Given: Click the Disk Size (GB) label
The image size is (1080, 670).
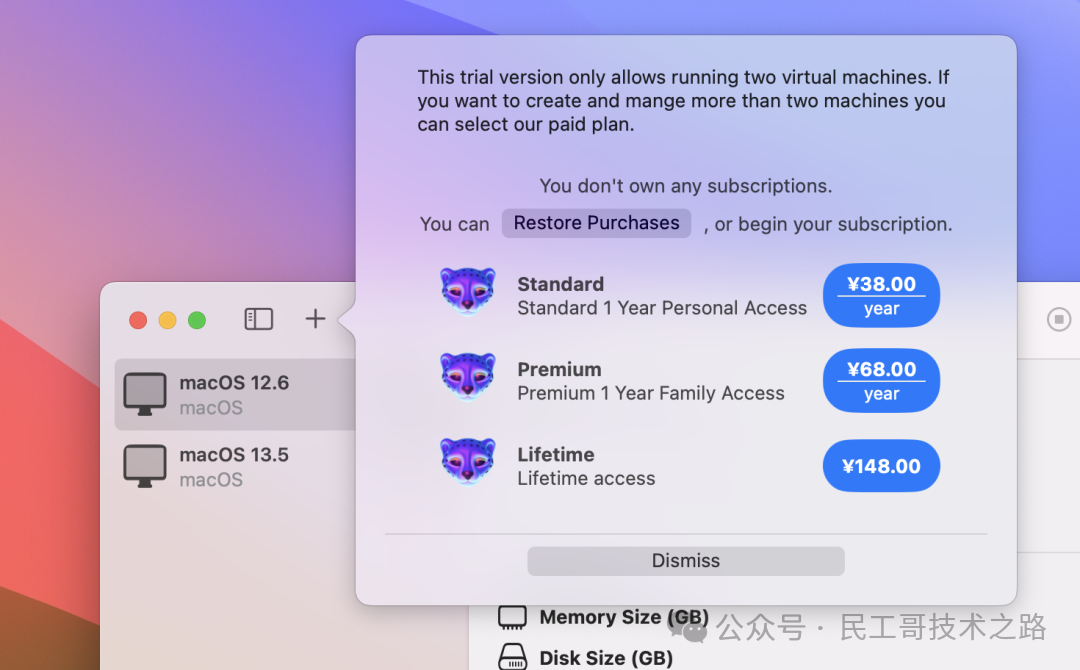Looking at the screenshot, I should pyautogui.click(x=606, y=658).
